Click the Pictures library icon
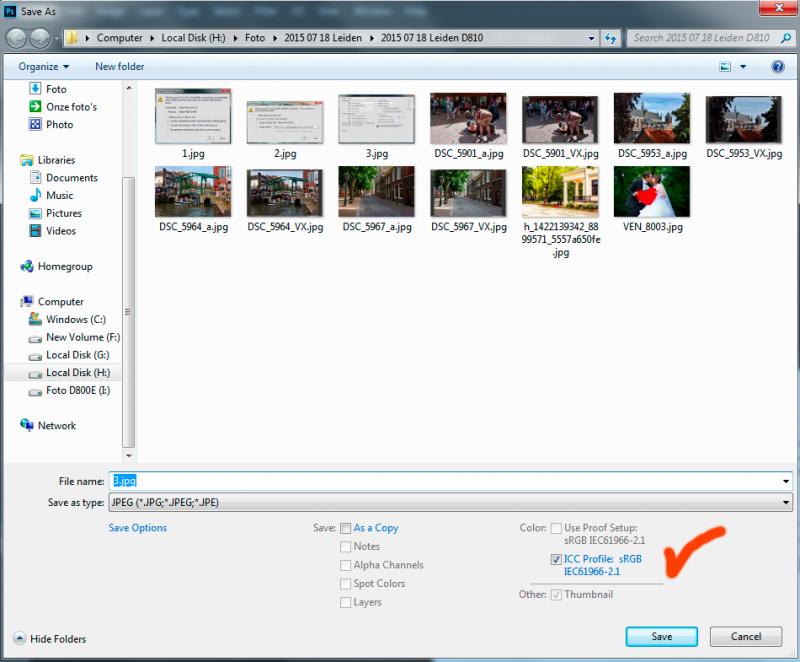This screenshot has width=800, height=662. coord(35,213)
